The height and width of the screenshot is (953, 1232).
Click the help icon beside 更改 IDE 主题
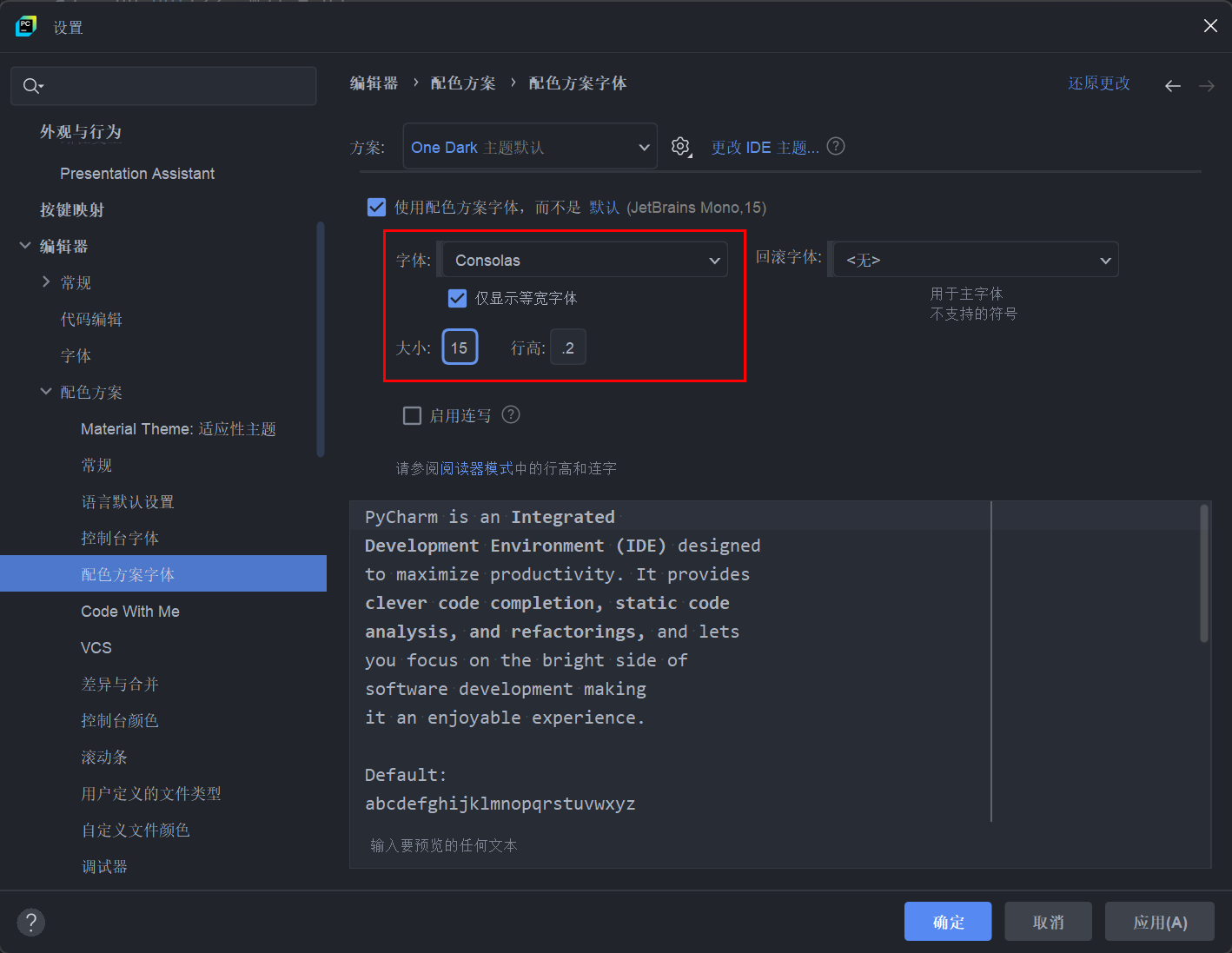click(x=836, y=146)
